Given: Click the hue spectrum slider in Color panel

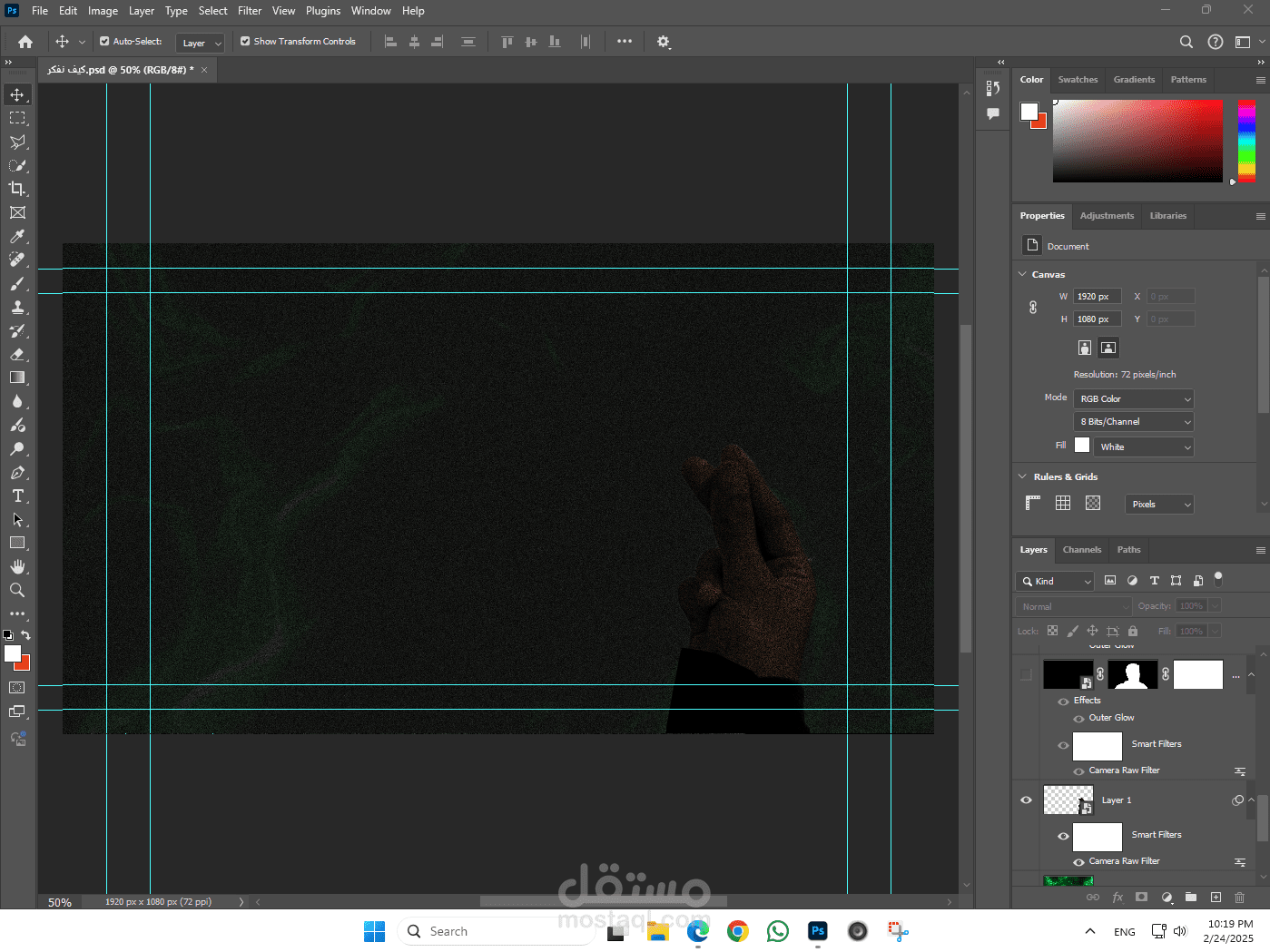Looking at the screenshot, I should (1246, 142).
